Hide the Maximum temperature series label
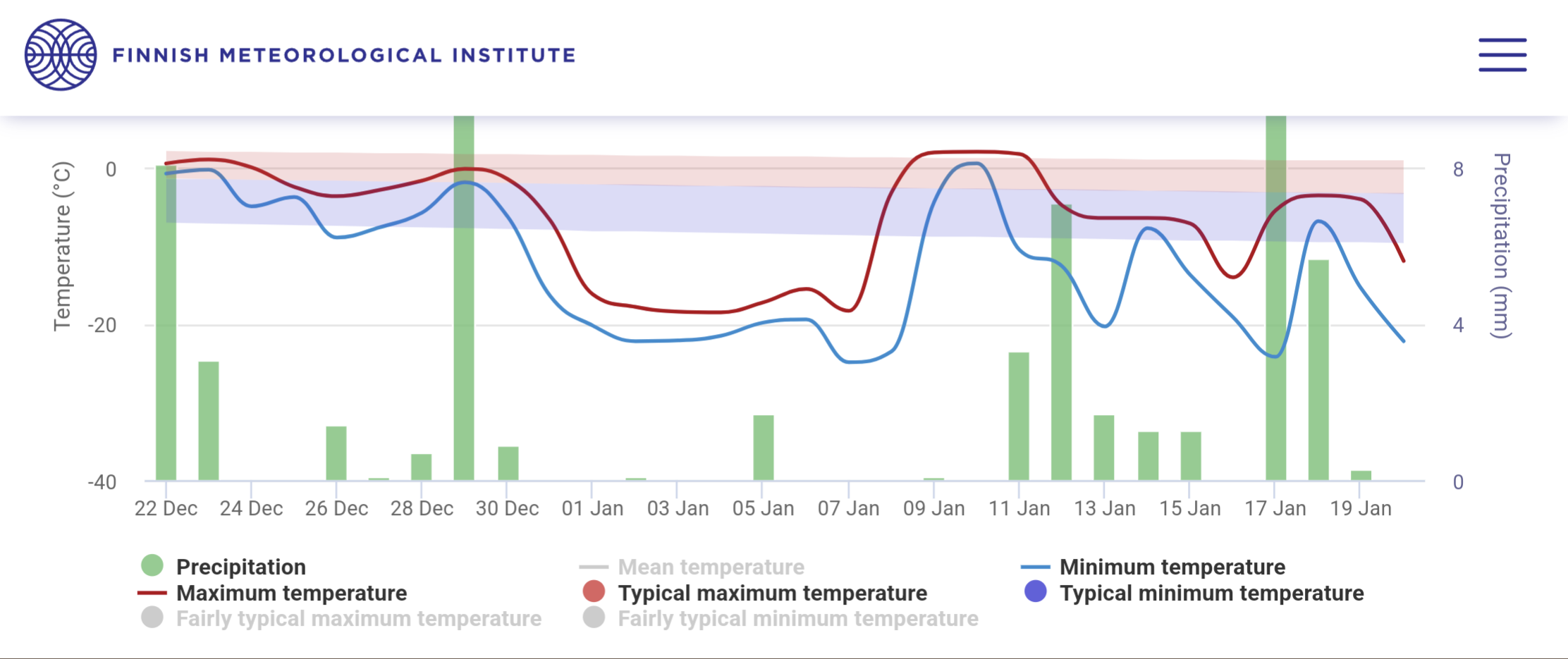The width and height of the screenshot is (1568, 659). (291, 593)
